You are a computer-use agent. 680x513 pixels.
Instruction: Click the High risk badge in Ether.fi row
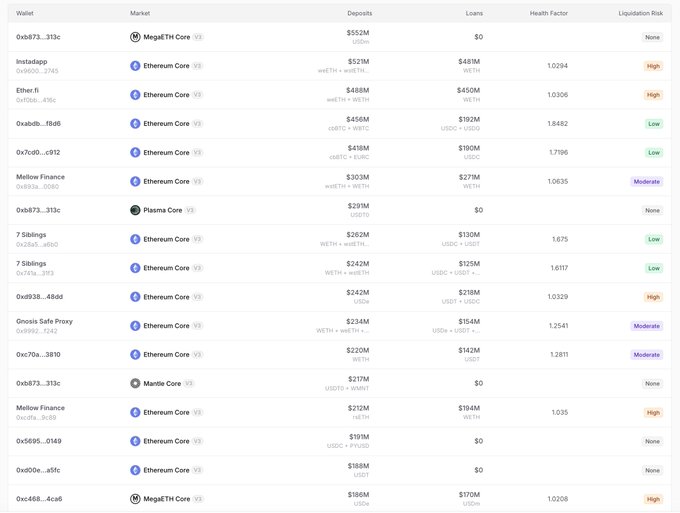[653, 95]
